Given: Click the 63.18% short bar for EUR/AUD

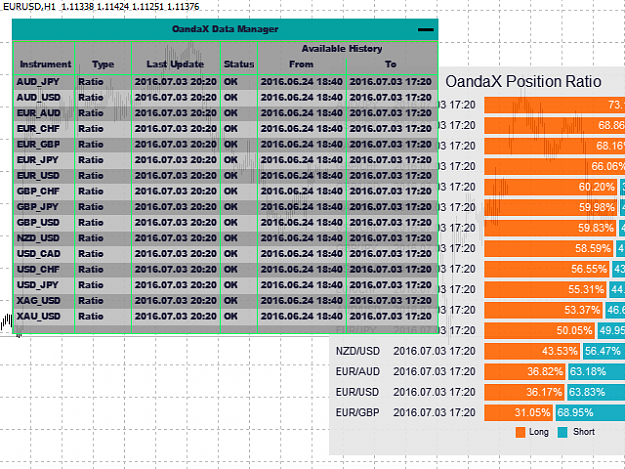Looking at the screenshot, I should (x=596, y=371).
